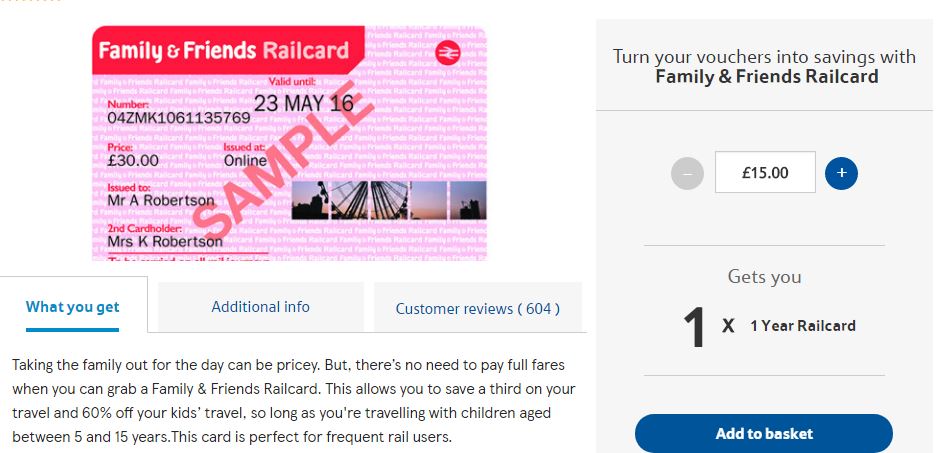
Task: Click the Ferris wheel photo on railcard
Action: pyautogui.click(x=369, y=200)
